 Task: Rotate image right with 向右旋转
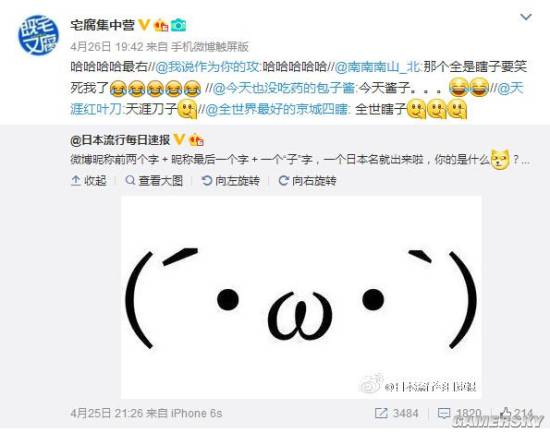[x=307, y=181]
